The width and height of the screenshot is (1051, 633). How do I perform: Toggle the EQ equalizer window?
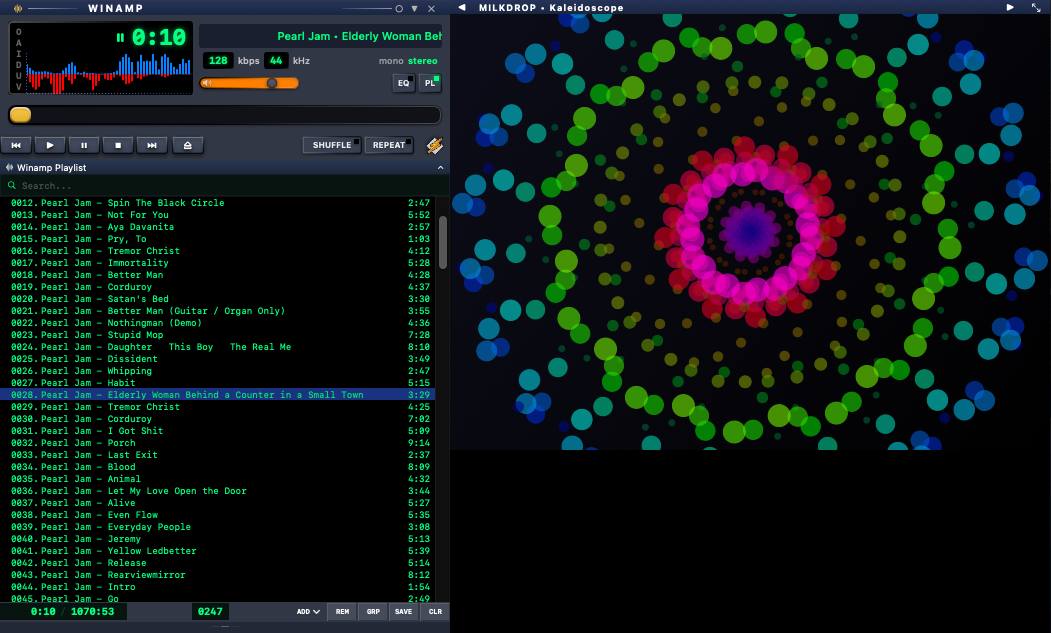coord(404,83)
